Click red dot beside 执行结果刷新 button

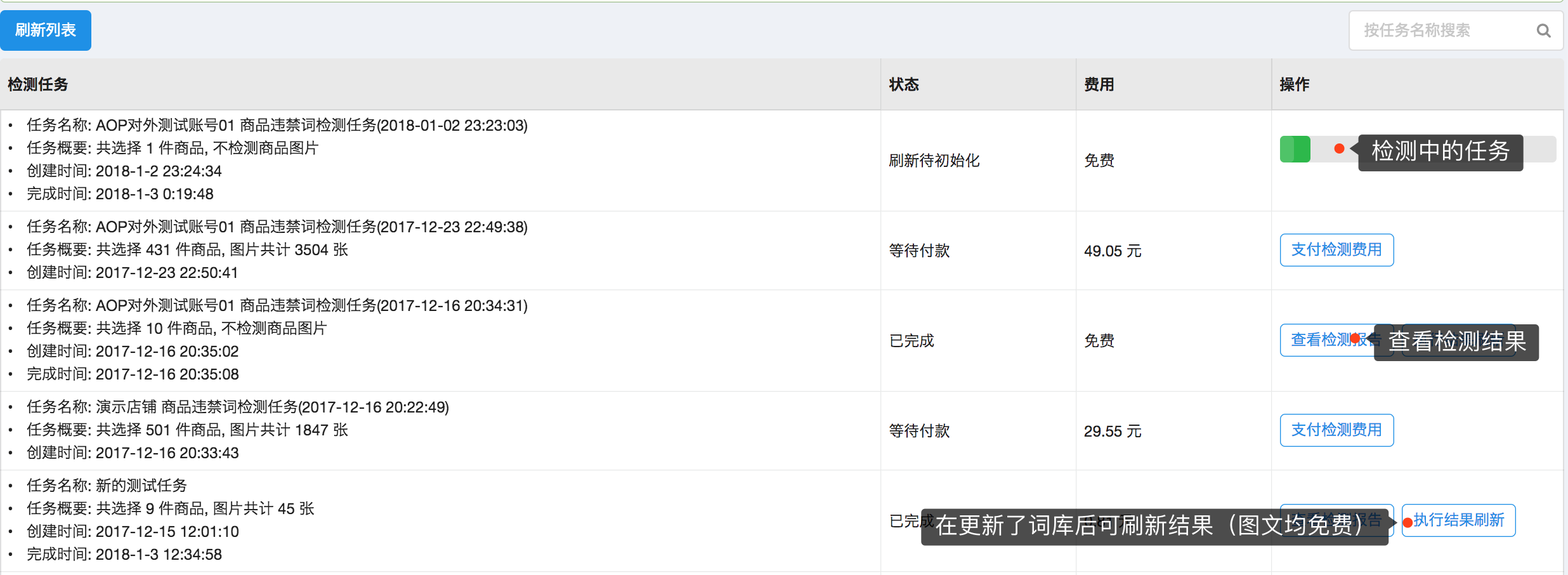(1408, 523)
